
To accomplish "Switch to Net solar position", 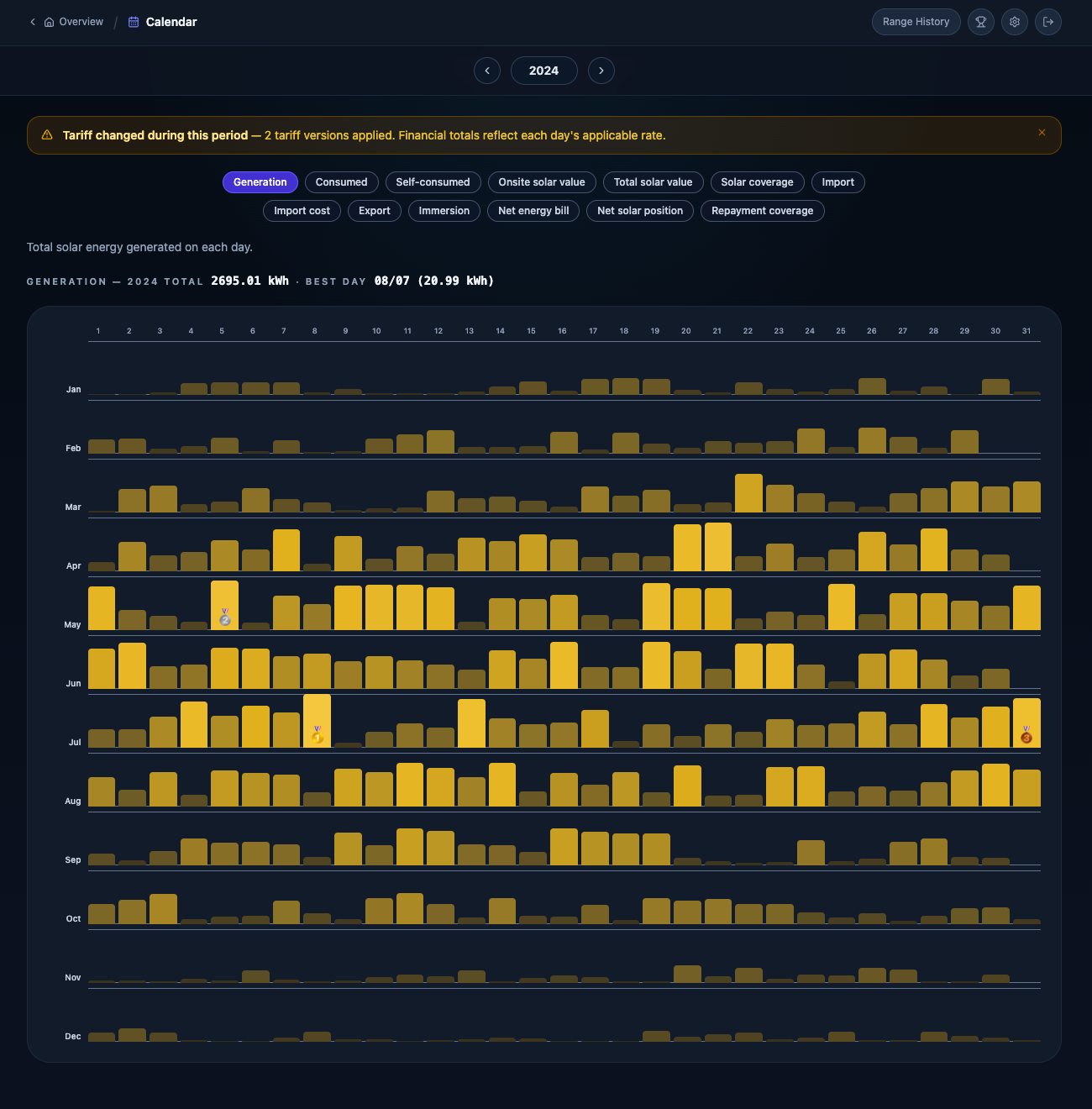I will click(640, 211).
